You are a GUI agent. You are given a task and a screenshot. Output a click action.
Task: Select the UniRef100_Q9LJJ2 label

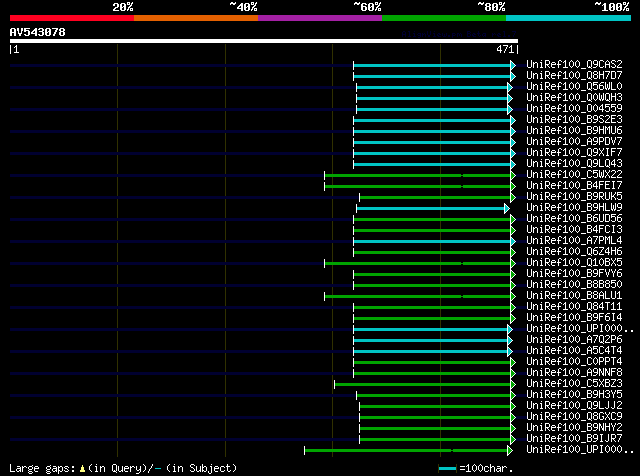pyautogui.click(x=574, y=406)
